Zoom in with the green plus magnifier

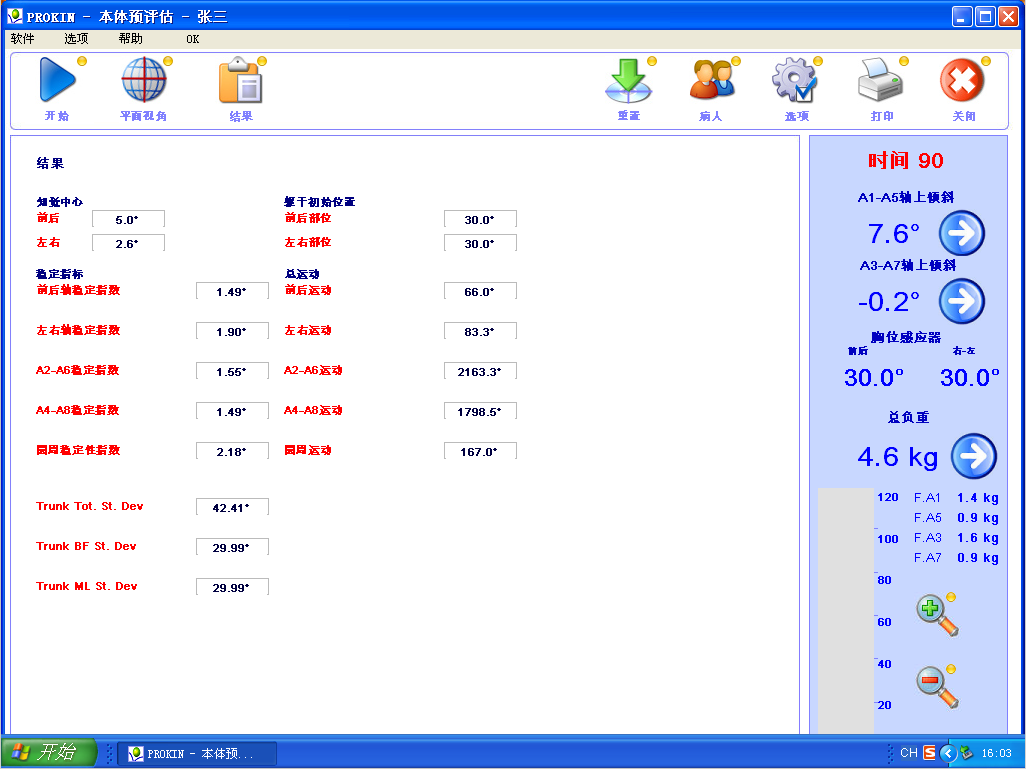pos(938,615)
